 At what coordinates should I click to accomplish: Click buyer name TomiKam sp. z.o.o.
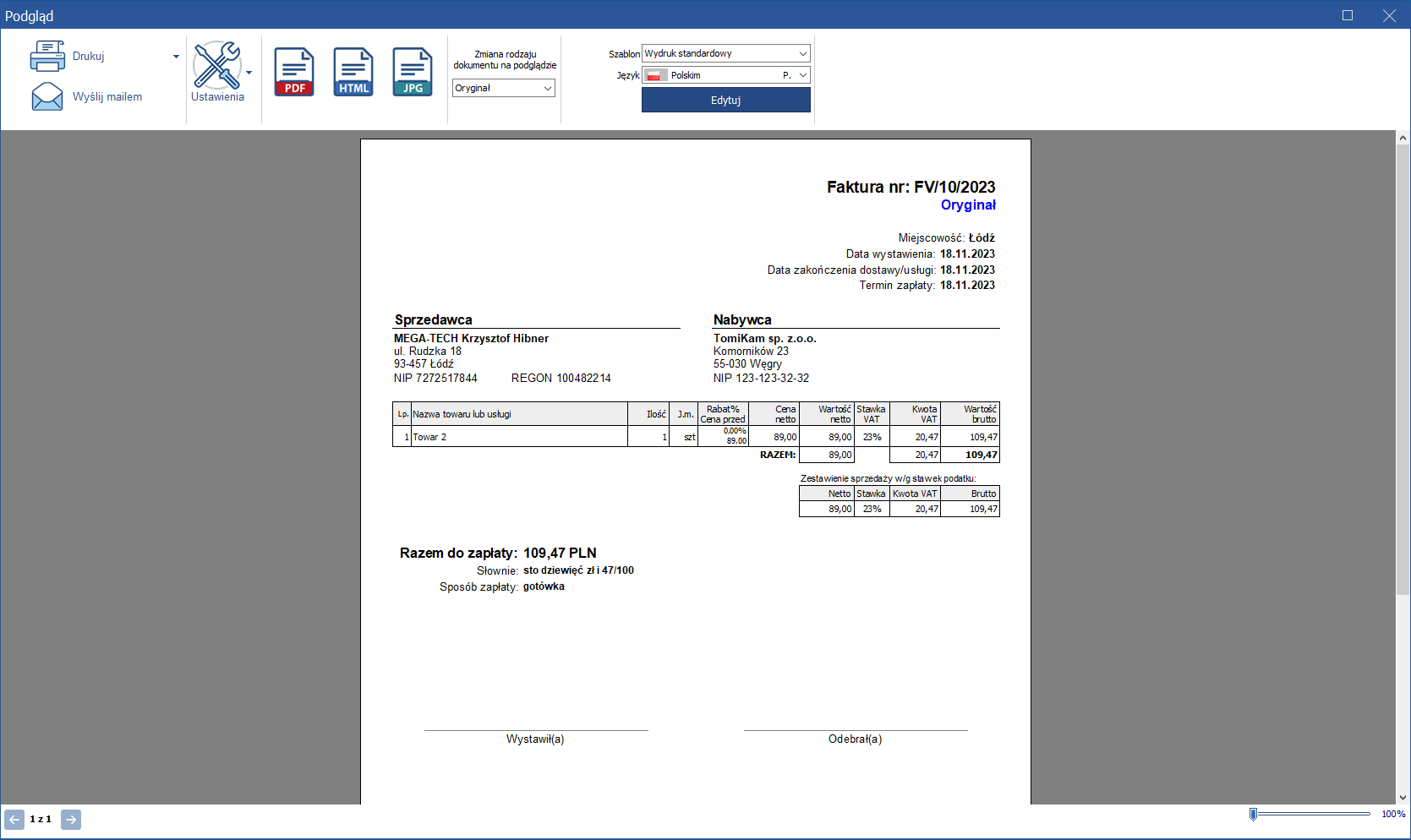[x=765, y=338]
